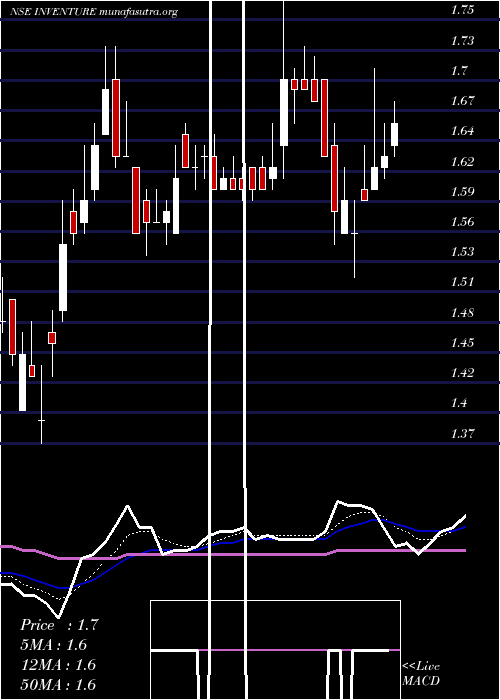Click the 1.51 price axis label
This screenshot has width=500, height=700.
[x=462, y=282]
